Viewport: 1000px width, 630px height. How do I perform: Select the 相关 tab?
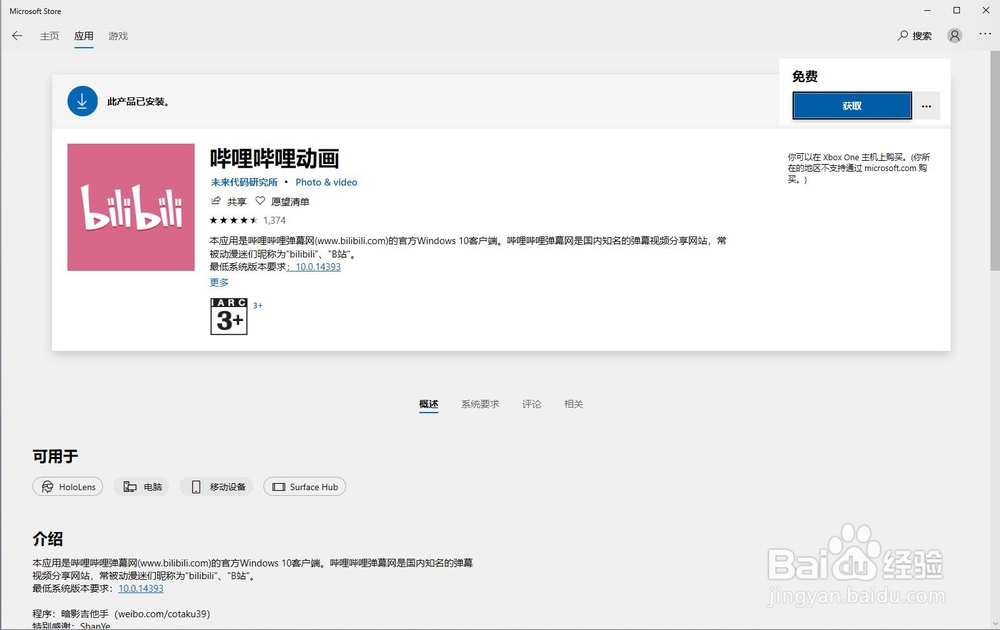coord(573,404)
